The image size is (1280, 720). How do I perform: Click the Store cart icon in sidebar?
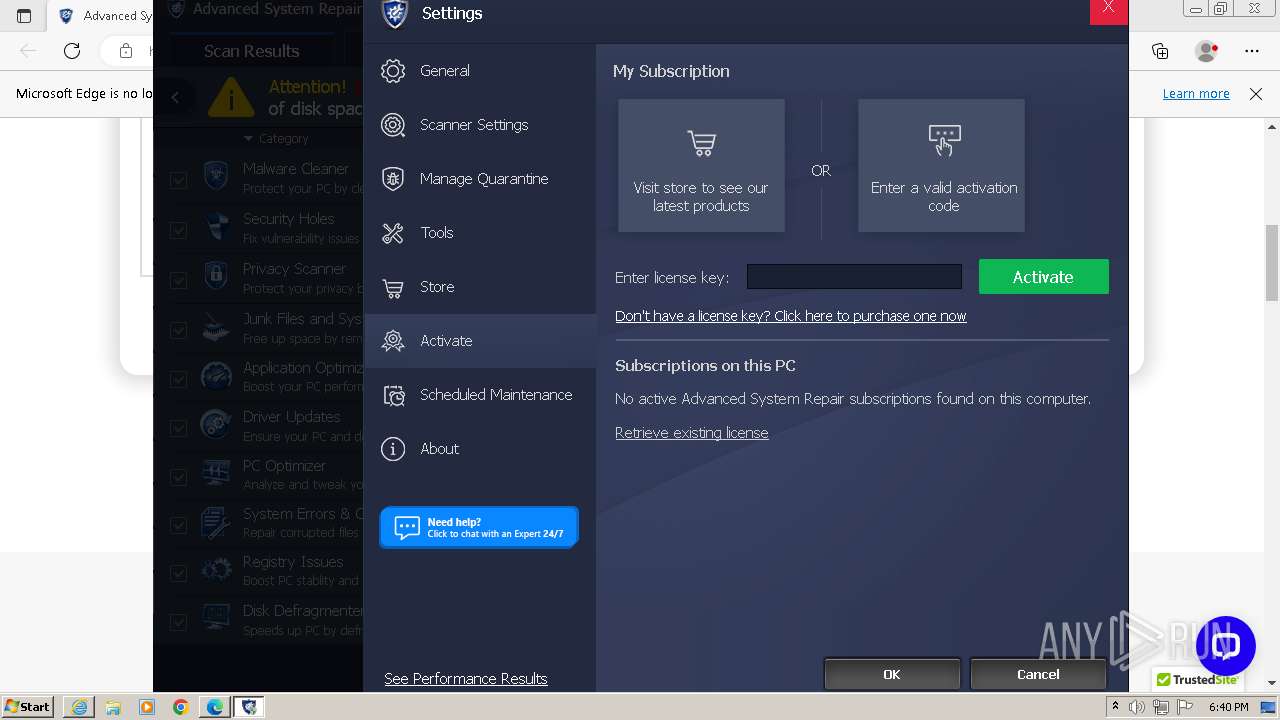(x=393, y=288)
